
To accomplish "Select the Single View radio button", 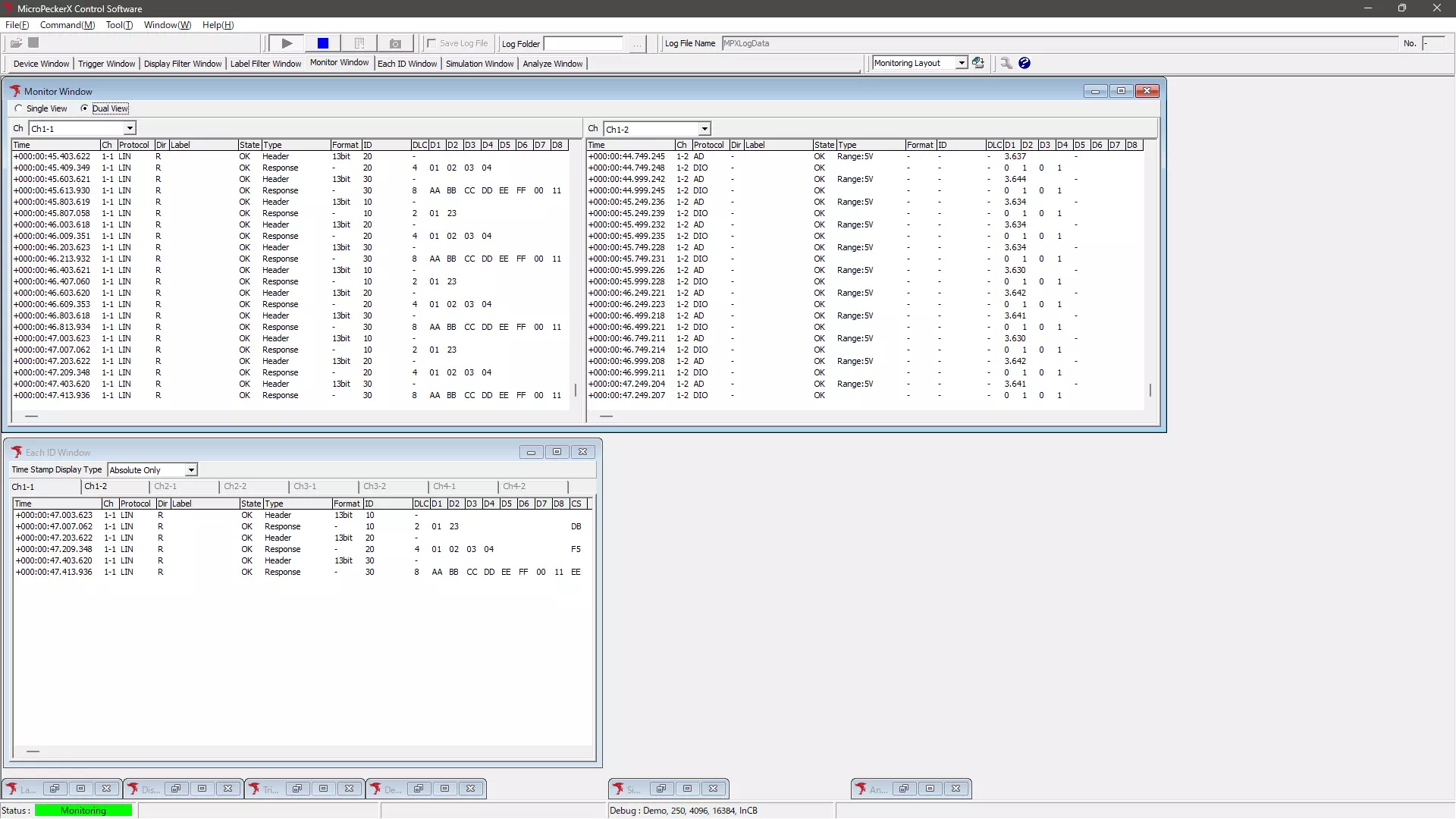I will tap(19, 108).
